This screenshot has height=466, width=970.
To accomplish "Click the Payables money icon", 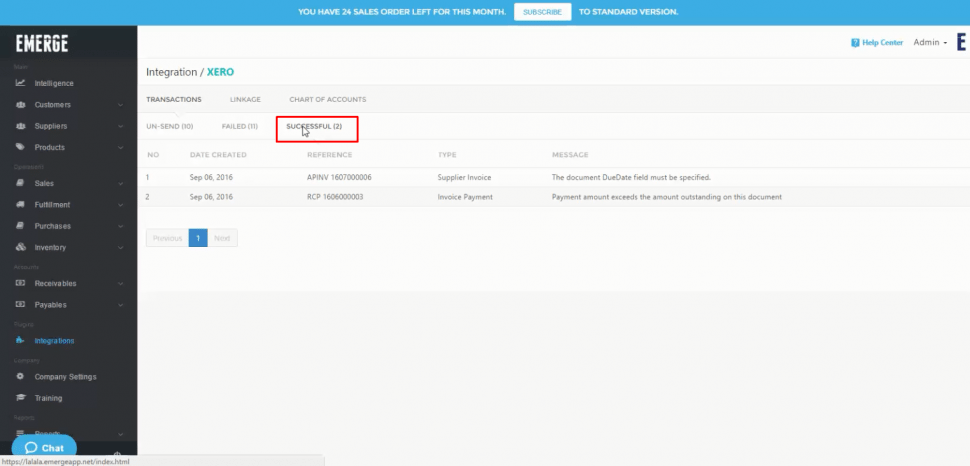I will pyautogui.click(x=20, y=304).
